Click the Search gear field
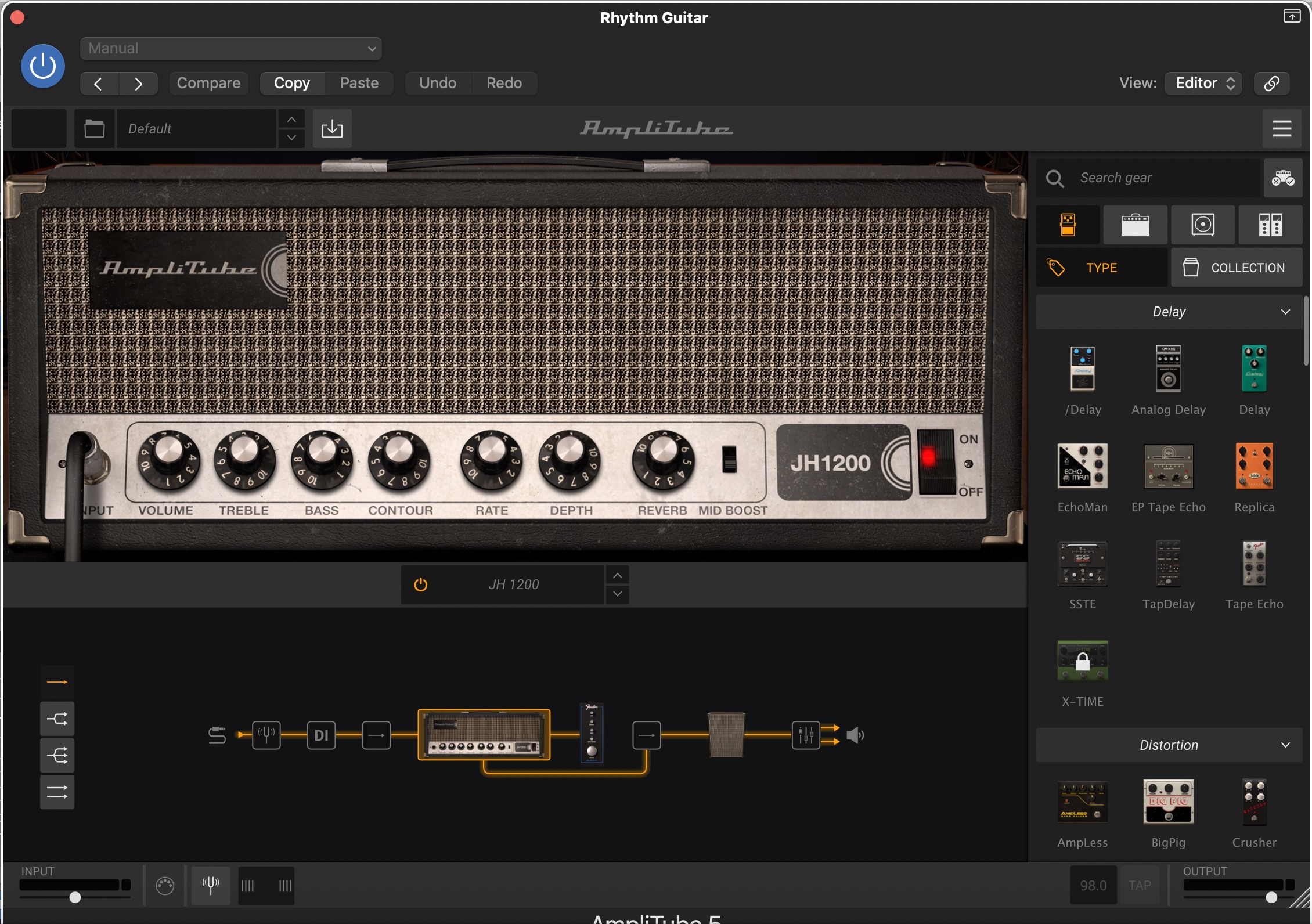The image size is (1312, 924). tap(1149, 178)
